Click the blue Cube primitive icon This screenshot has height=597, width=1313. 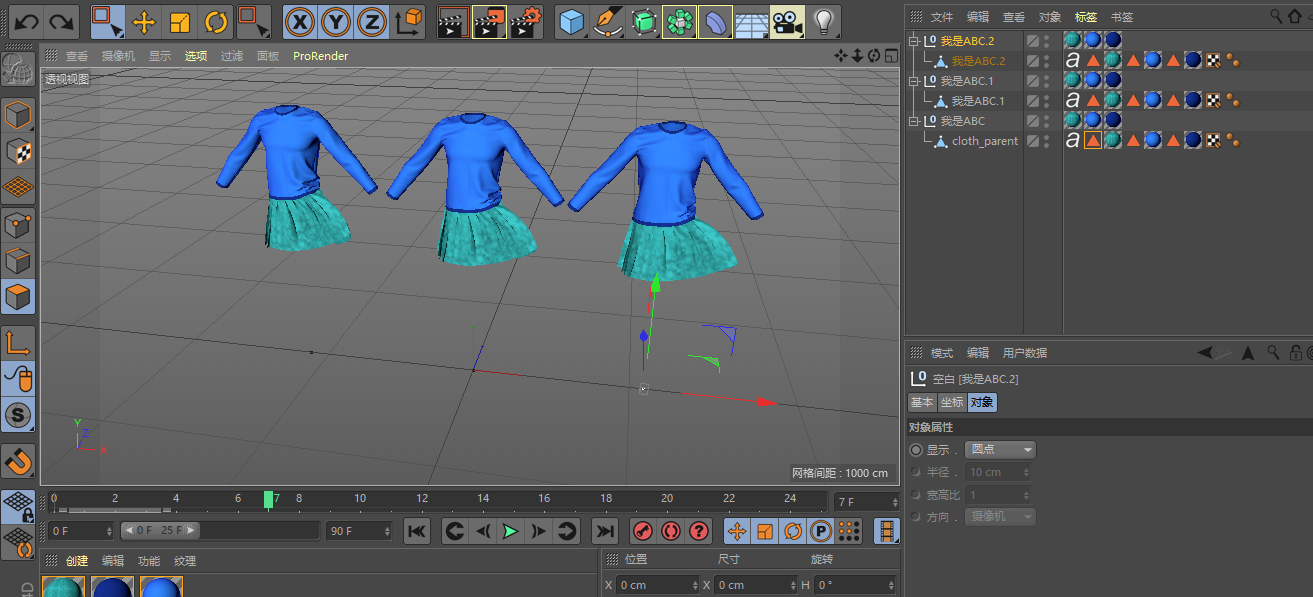coord(572,21)
